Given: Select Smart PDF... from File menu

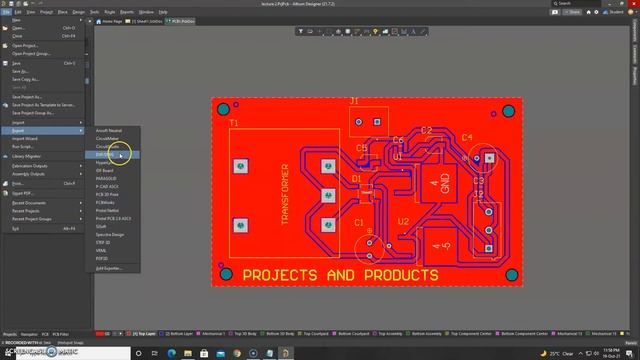Looking at the screenshot, I should click(x=42, y=193).
